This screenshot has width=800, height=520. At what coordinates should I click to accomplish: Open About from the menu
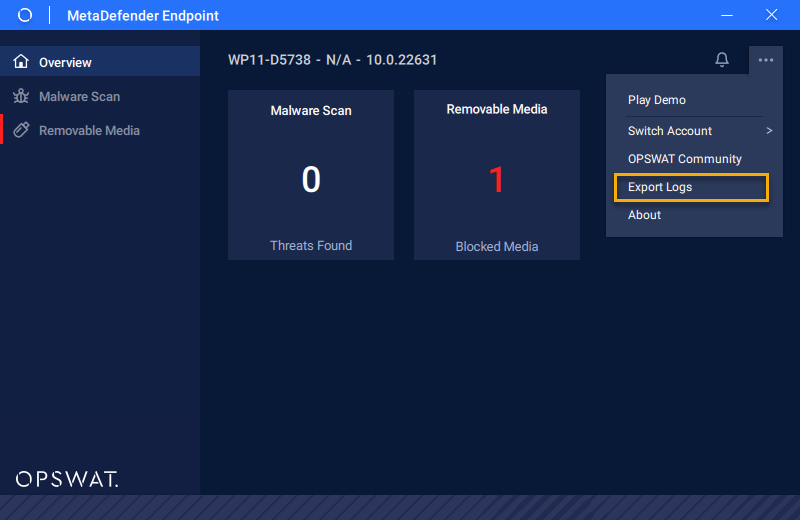coord(644,215)
